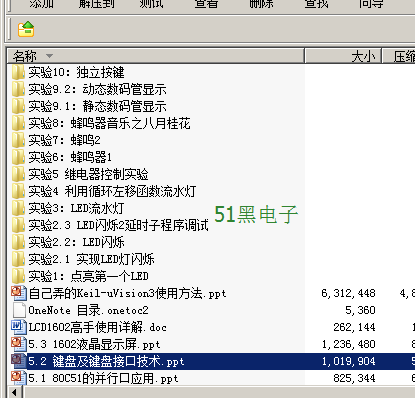415x398 pixels.
Task: Click the horizontal scrollbar left arrow
Action: (14, 393)
